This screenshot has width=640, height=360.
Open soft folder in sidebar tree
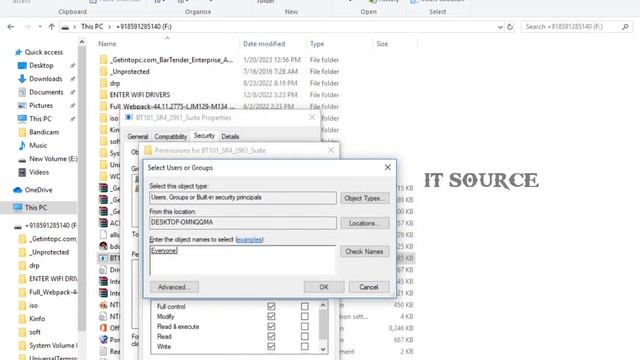35,332
